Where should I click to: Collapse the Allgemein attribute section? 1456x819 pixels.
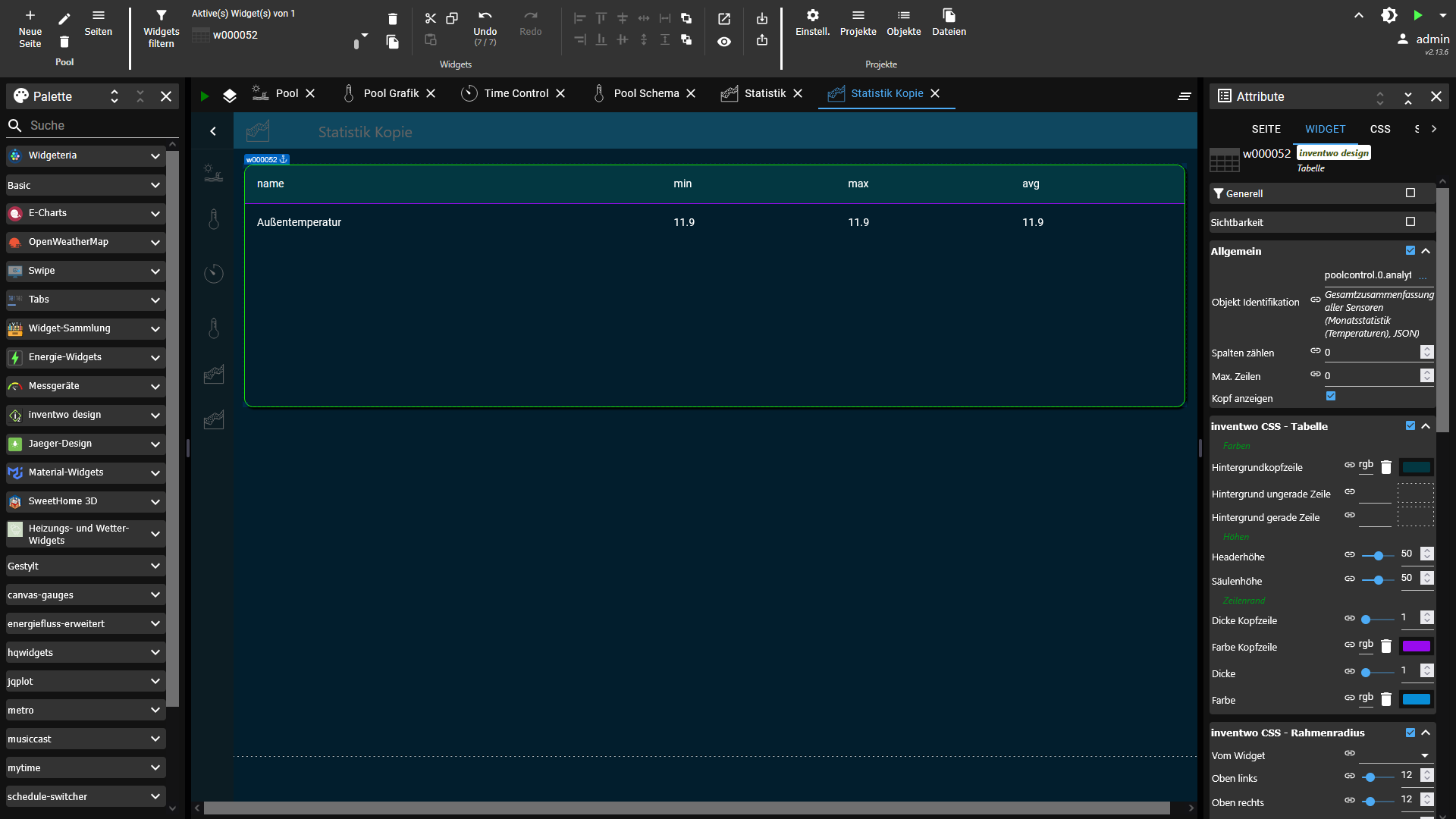coord(1426,251)
